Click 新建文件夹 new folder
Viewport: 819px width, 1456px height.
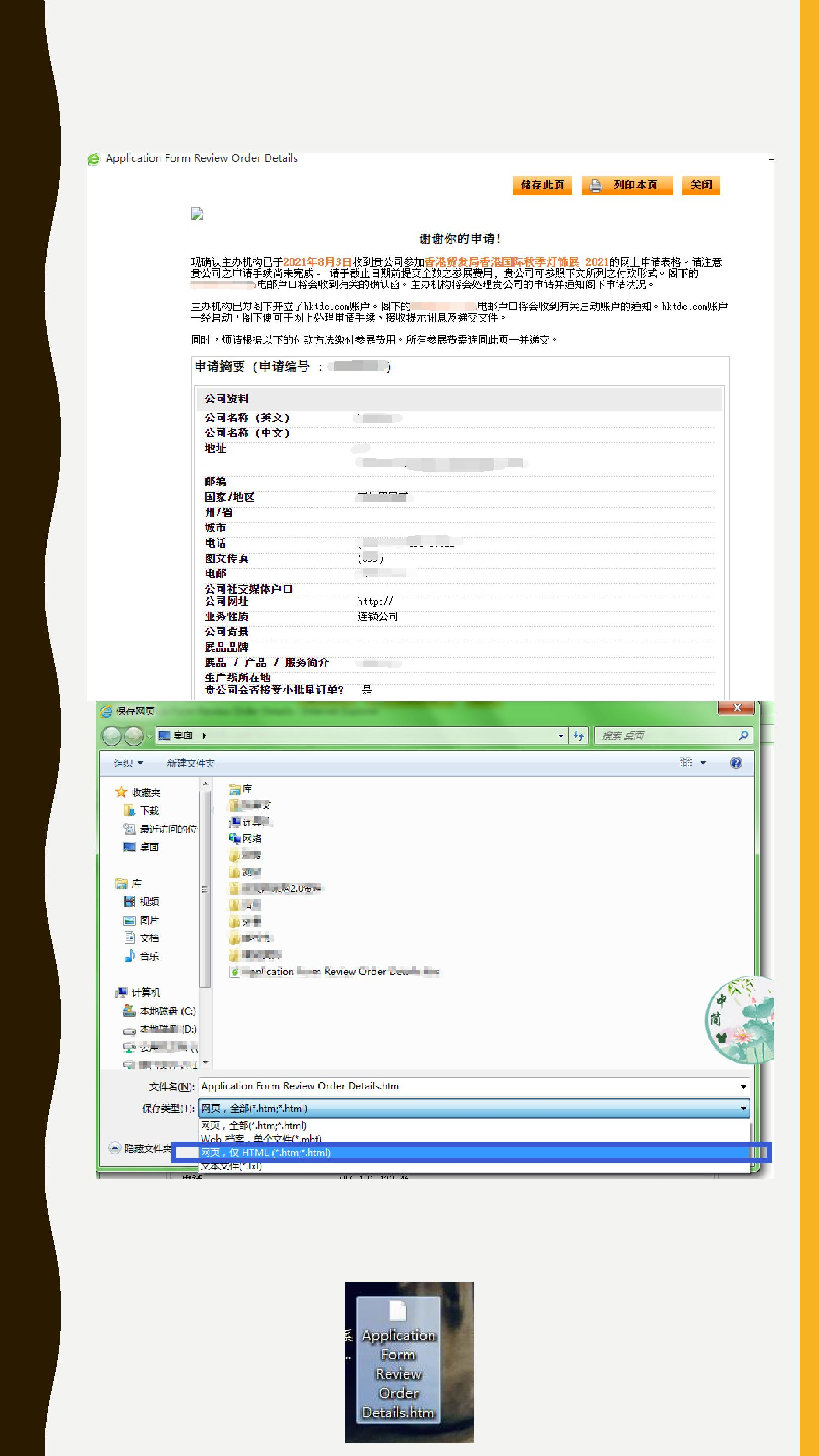coord(191,763)
